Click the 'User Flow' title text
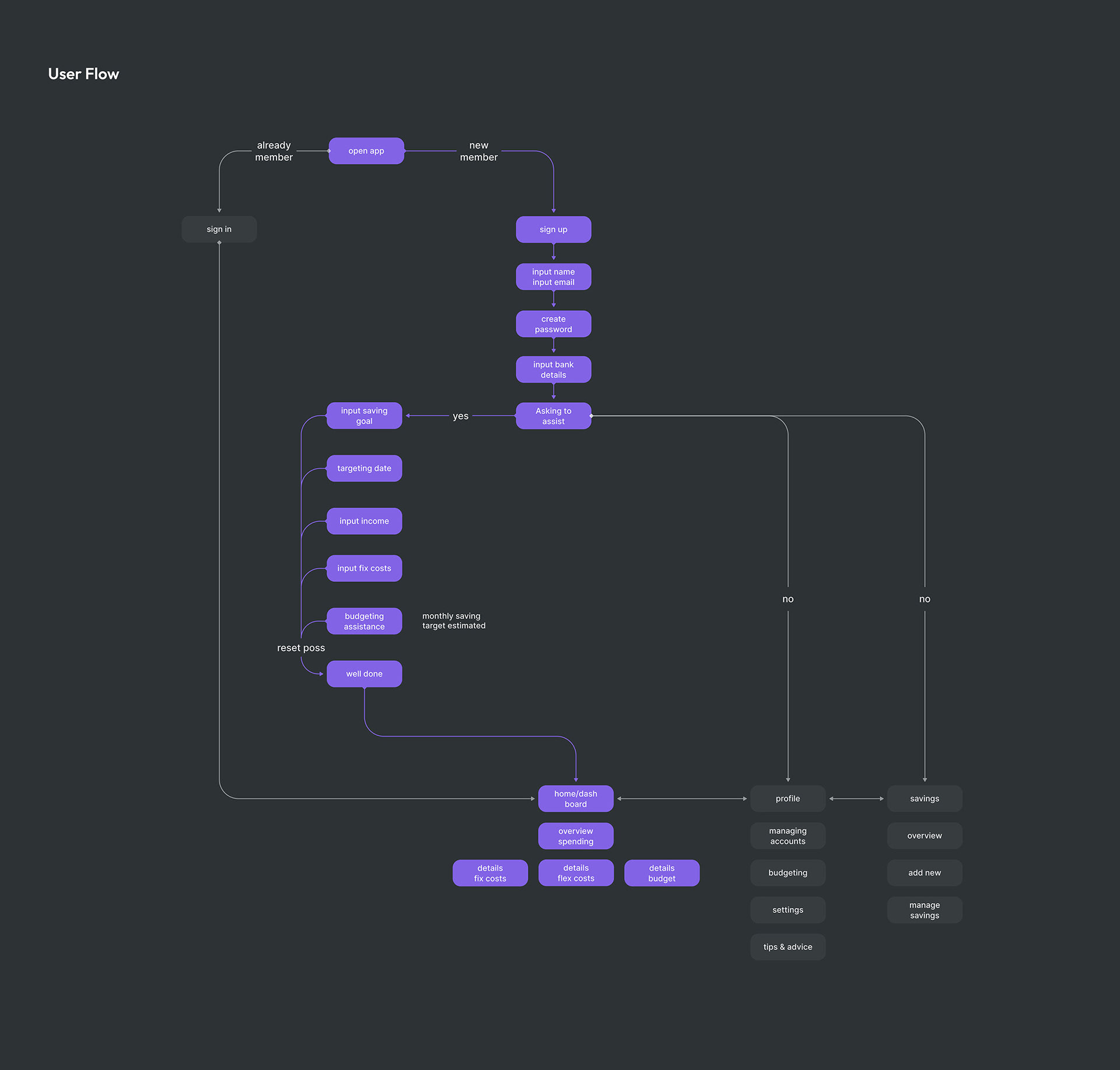This screenshot has height=1070, width=1120. click(83, 74)
